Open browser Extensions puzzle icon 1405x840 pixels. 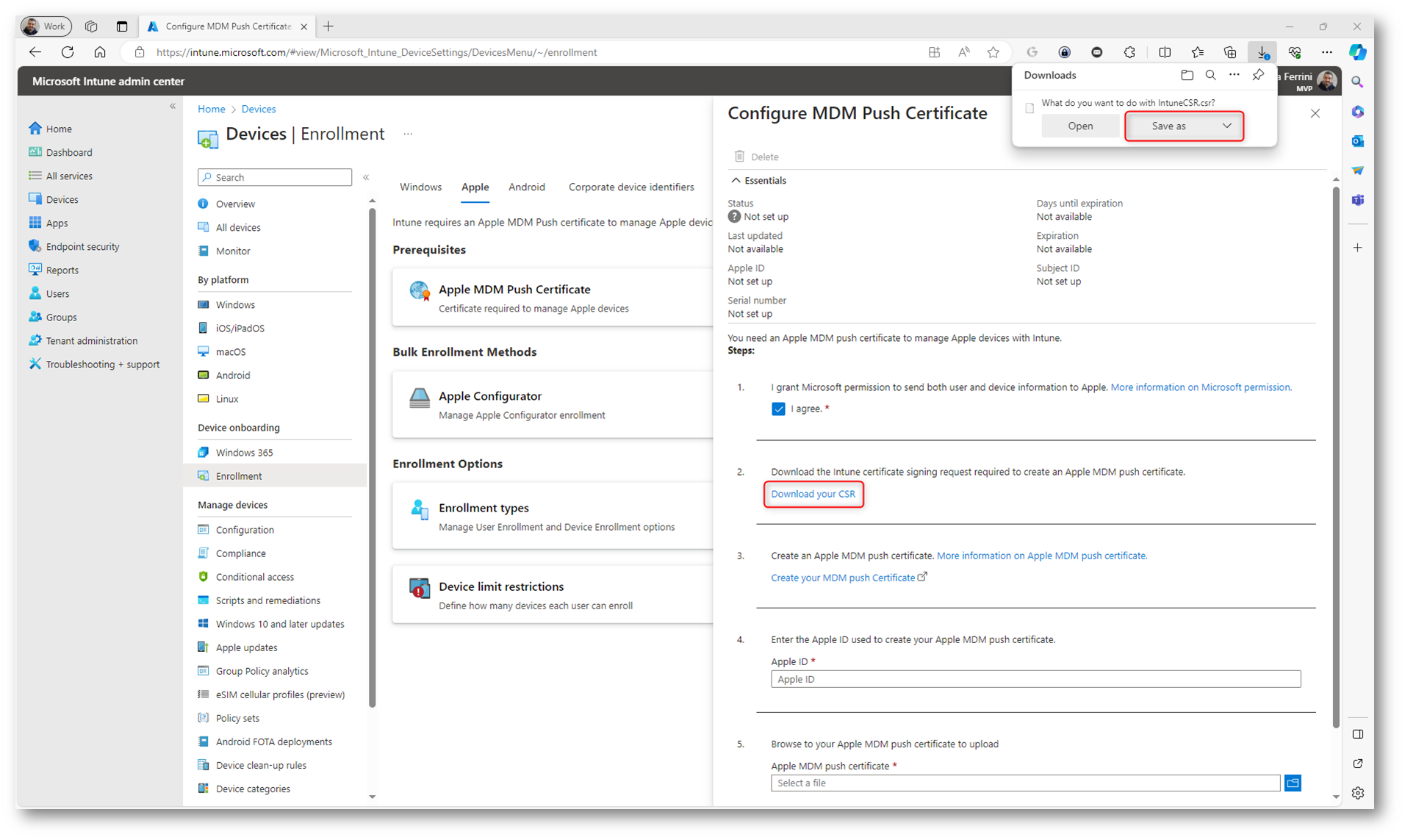coord(1129,52)
